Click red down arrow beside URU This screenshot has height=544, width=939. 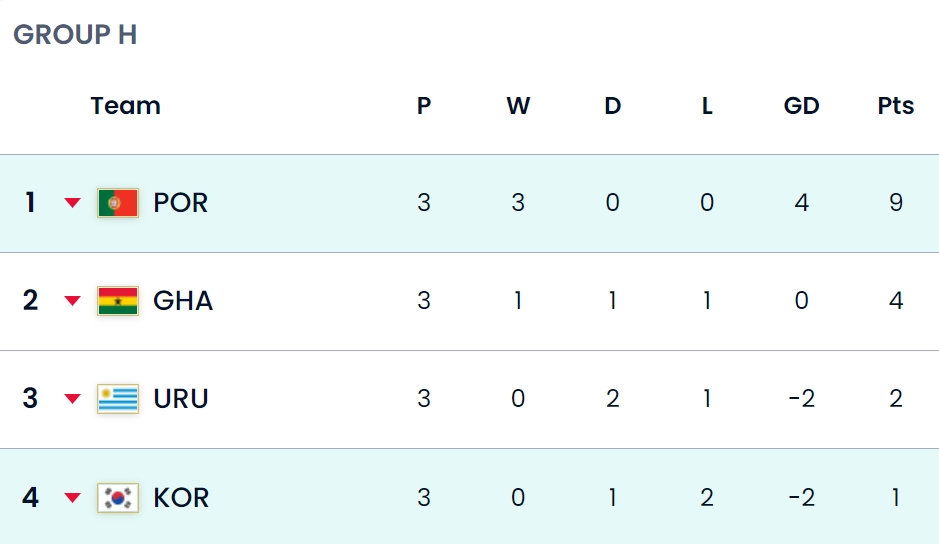(72, 398)
